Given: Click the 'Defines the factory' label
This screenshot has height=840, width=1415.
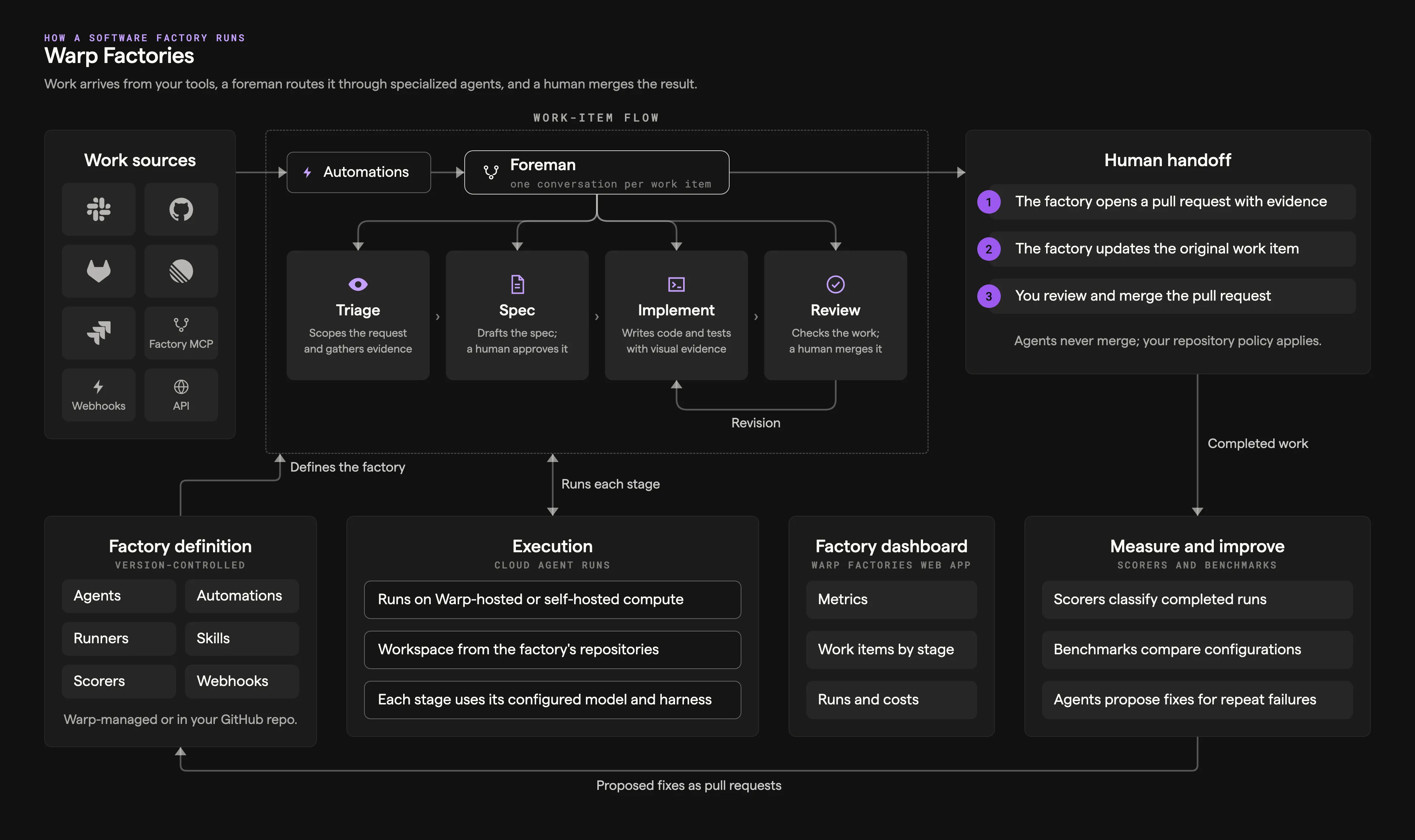Looking at the screenshot, I should click(x=347, y=468).
